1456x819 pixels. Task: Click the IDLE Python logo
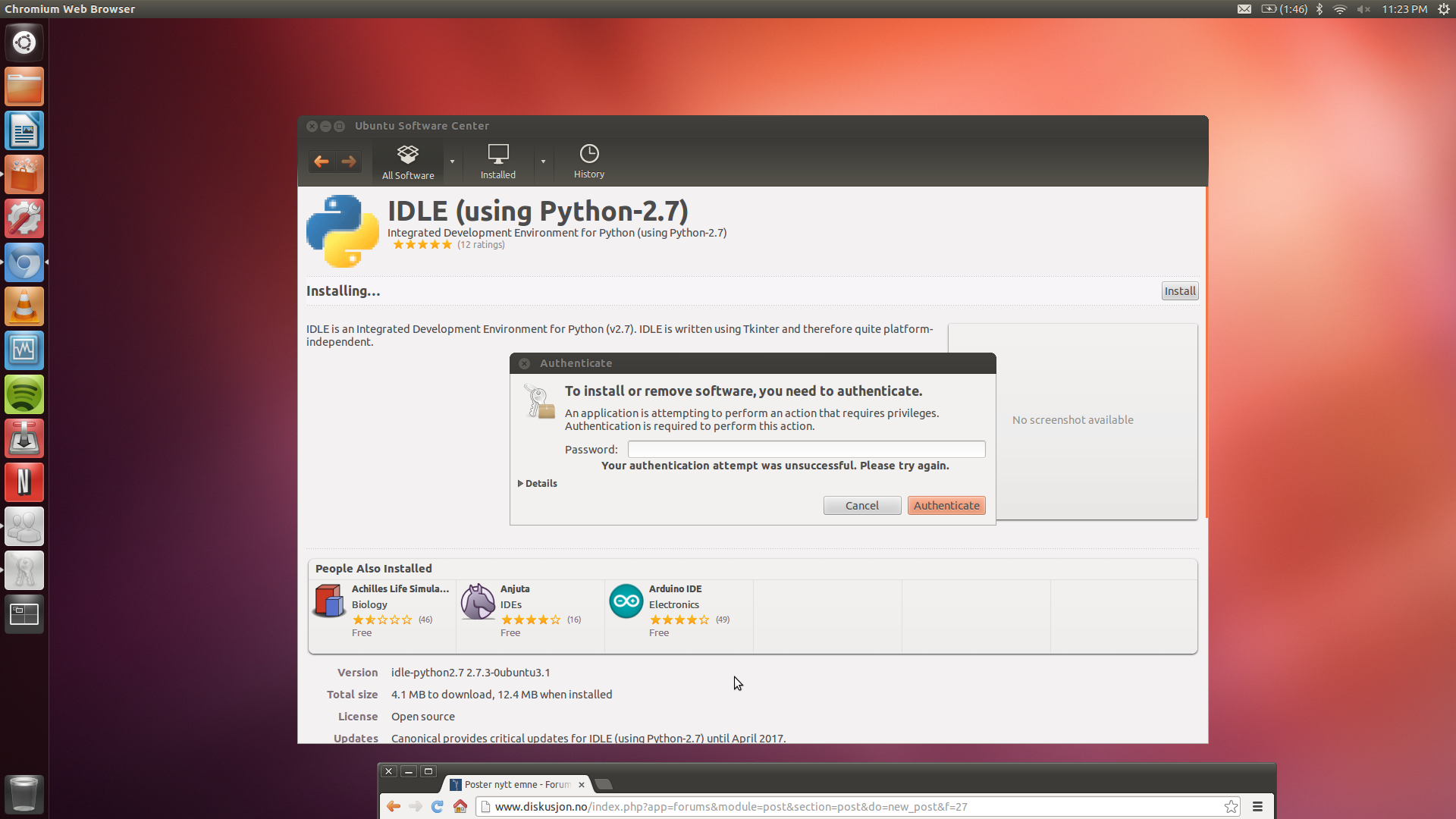coord(343,231)
